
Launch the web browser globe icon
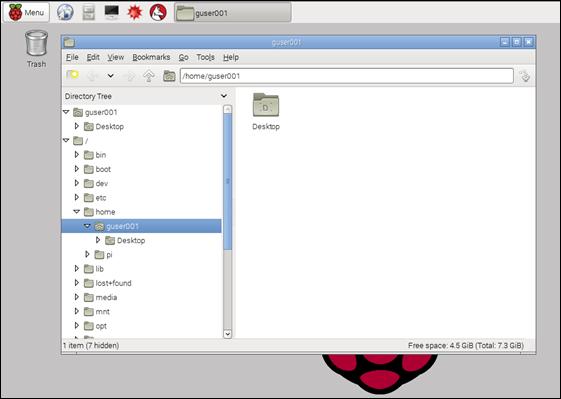(x=65, y=12)
